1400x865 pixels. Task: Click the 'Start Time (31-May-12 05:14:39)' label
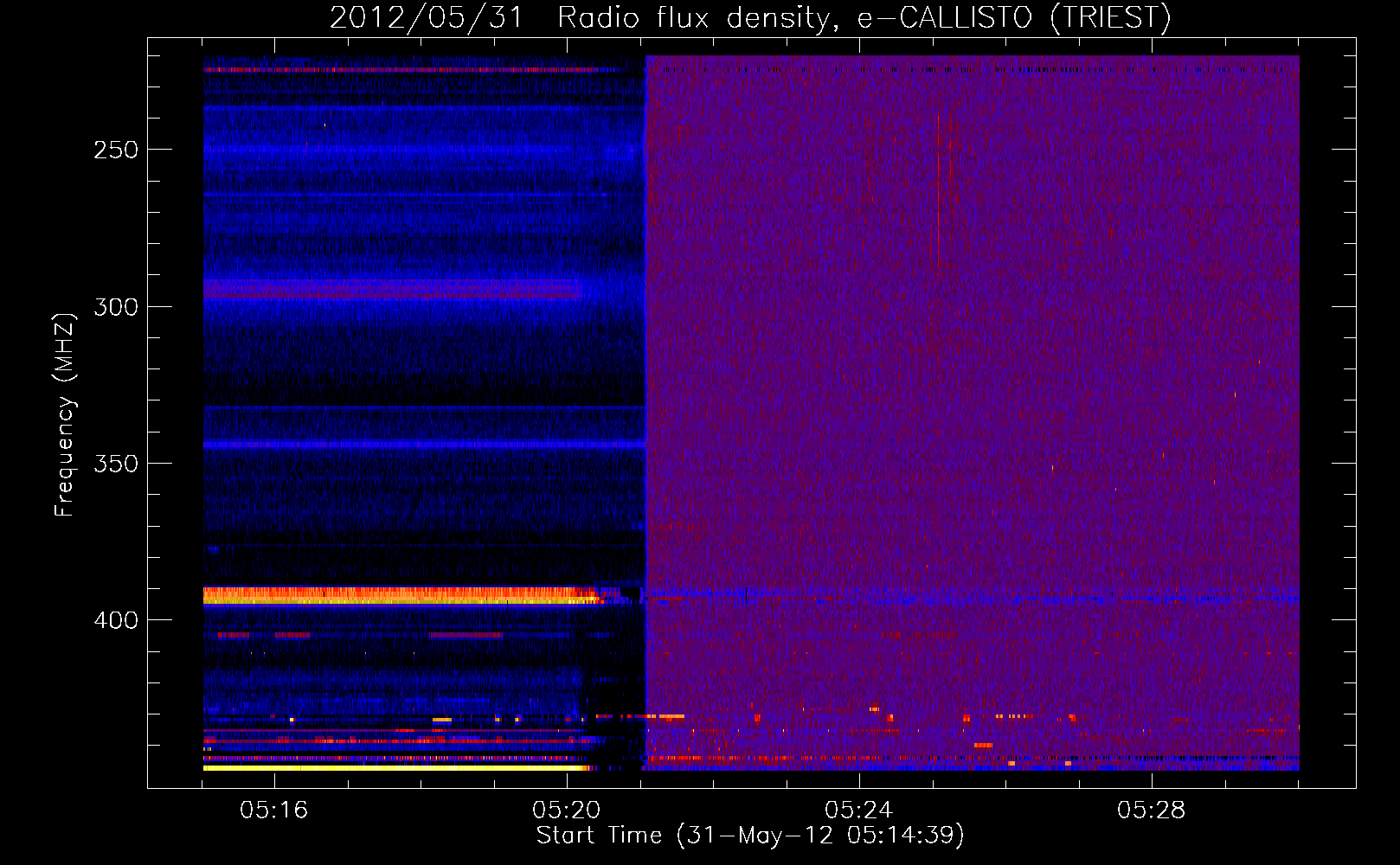click(750, 836)
